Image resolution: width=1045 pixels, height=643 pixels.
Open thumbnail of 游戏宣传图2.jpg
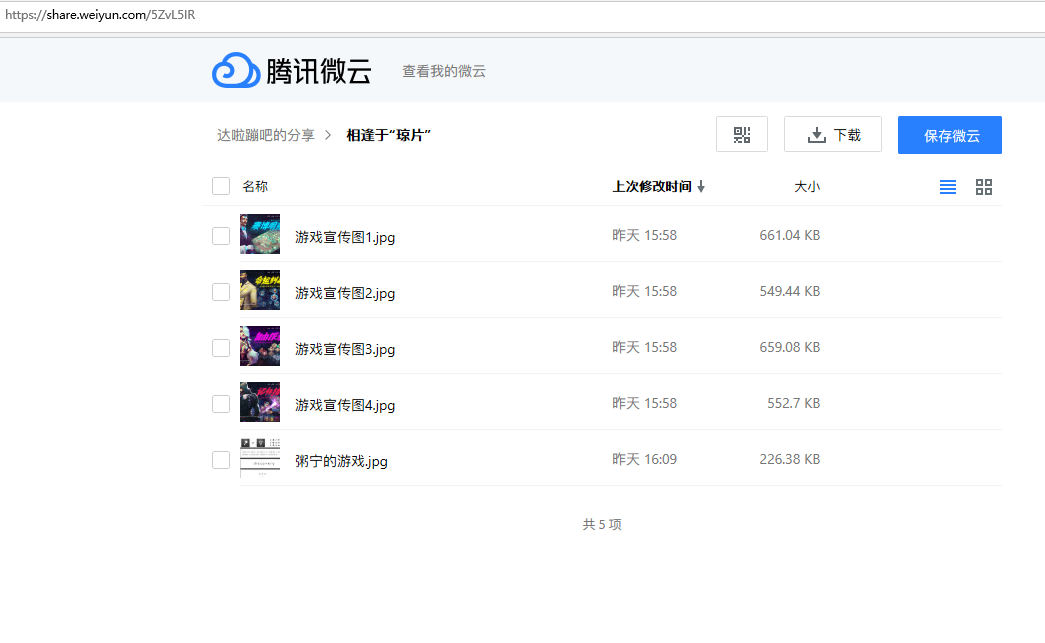pos(260,290)
